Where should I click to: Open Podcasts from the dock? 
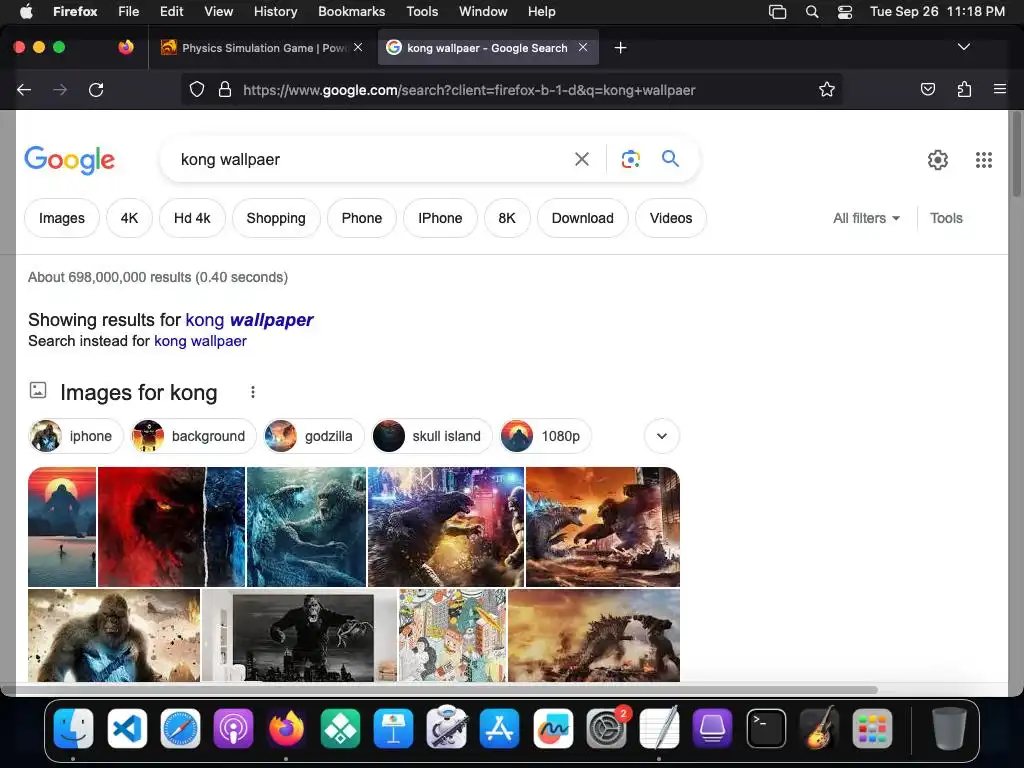pos(233,728)
